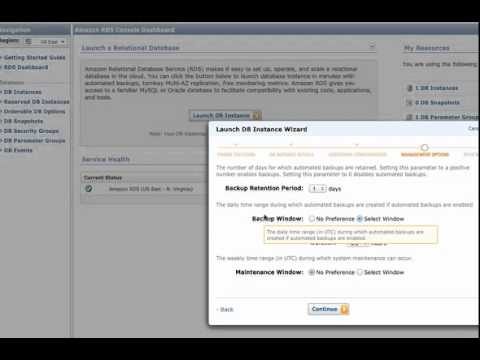This screenshot has height=360, width=480.
Task: Open DB Parameter Groups in the sidebar
Action: (34, 140)
